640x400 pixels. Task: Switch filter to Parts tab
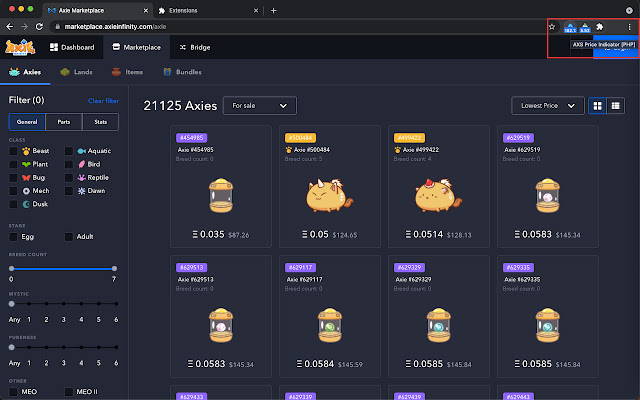tap(64, 122)
